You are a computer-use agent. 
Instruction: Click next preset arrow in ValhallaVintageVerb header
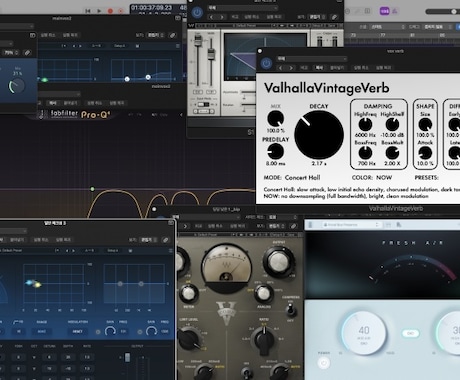[x=291, y=68]
